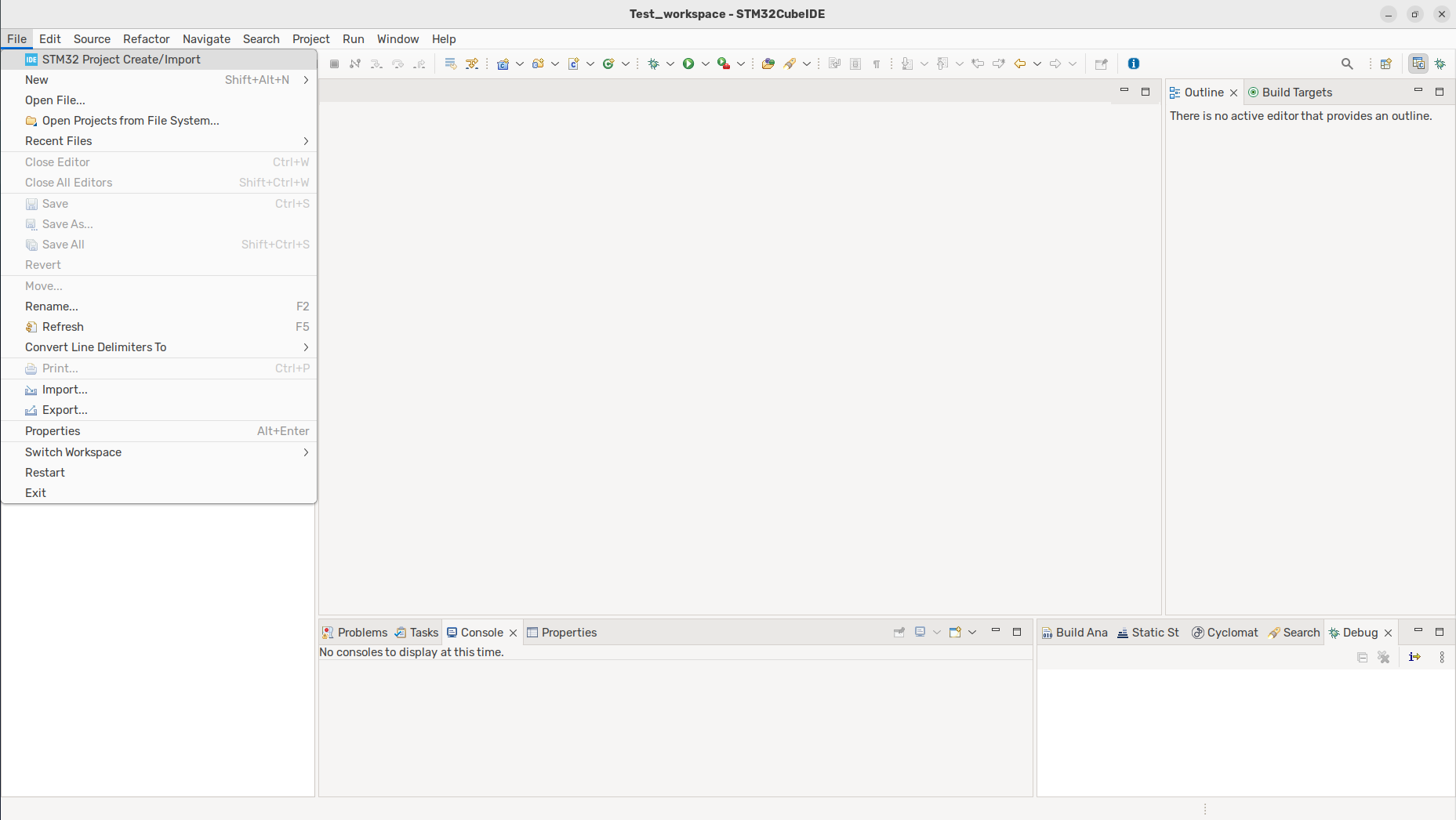Open Recent Files submenu
This screenshot has height=820, width=1456.
tap(159, 141)
